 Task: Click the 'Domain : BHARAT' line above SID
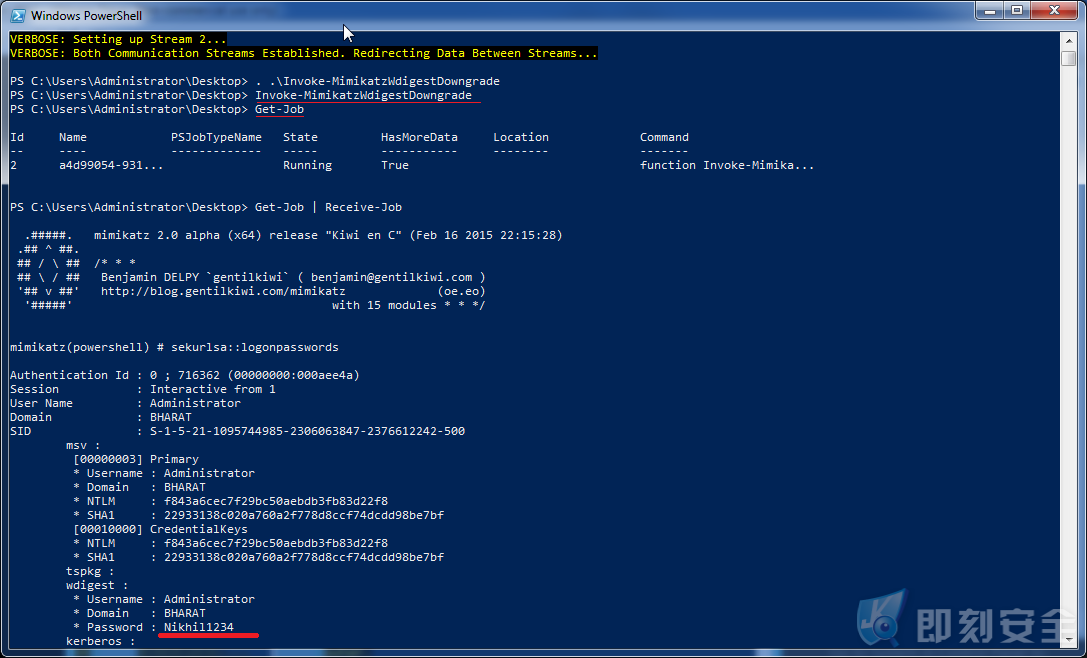pyautogui.click(x=101, y=417)
